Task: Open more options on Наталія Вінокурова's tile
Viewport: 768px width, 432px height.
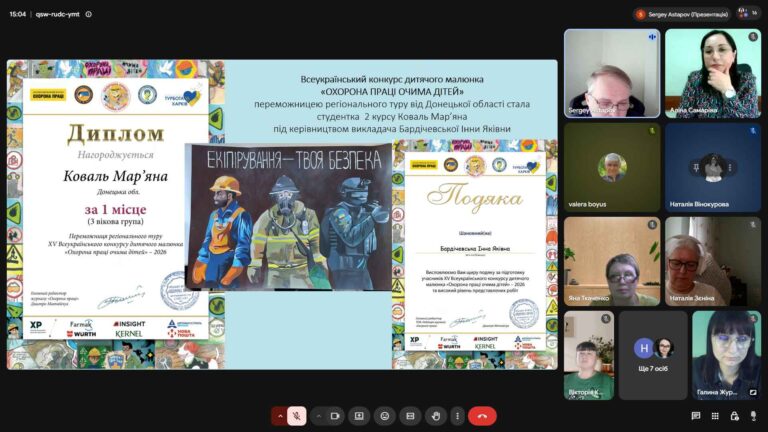Action: [x=730, y=168]
